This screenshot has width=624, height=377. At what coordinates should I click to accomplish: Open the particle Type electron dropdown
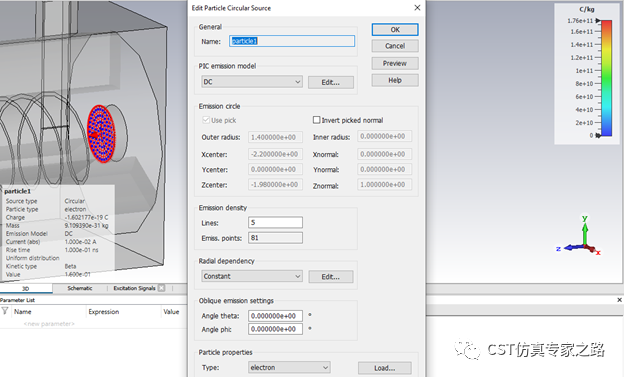point(289,367)
